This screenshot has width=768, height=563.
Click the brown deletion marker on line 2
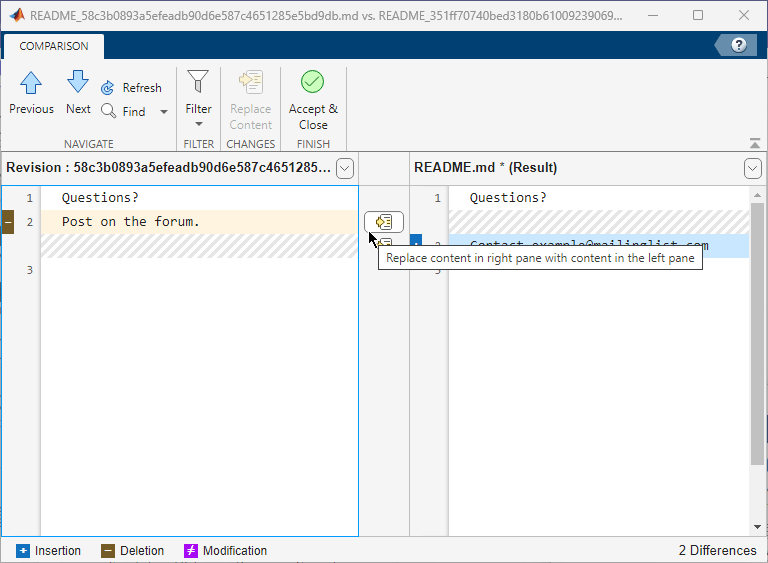tap(7, 222)
